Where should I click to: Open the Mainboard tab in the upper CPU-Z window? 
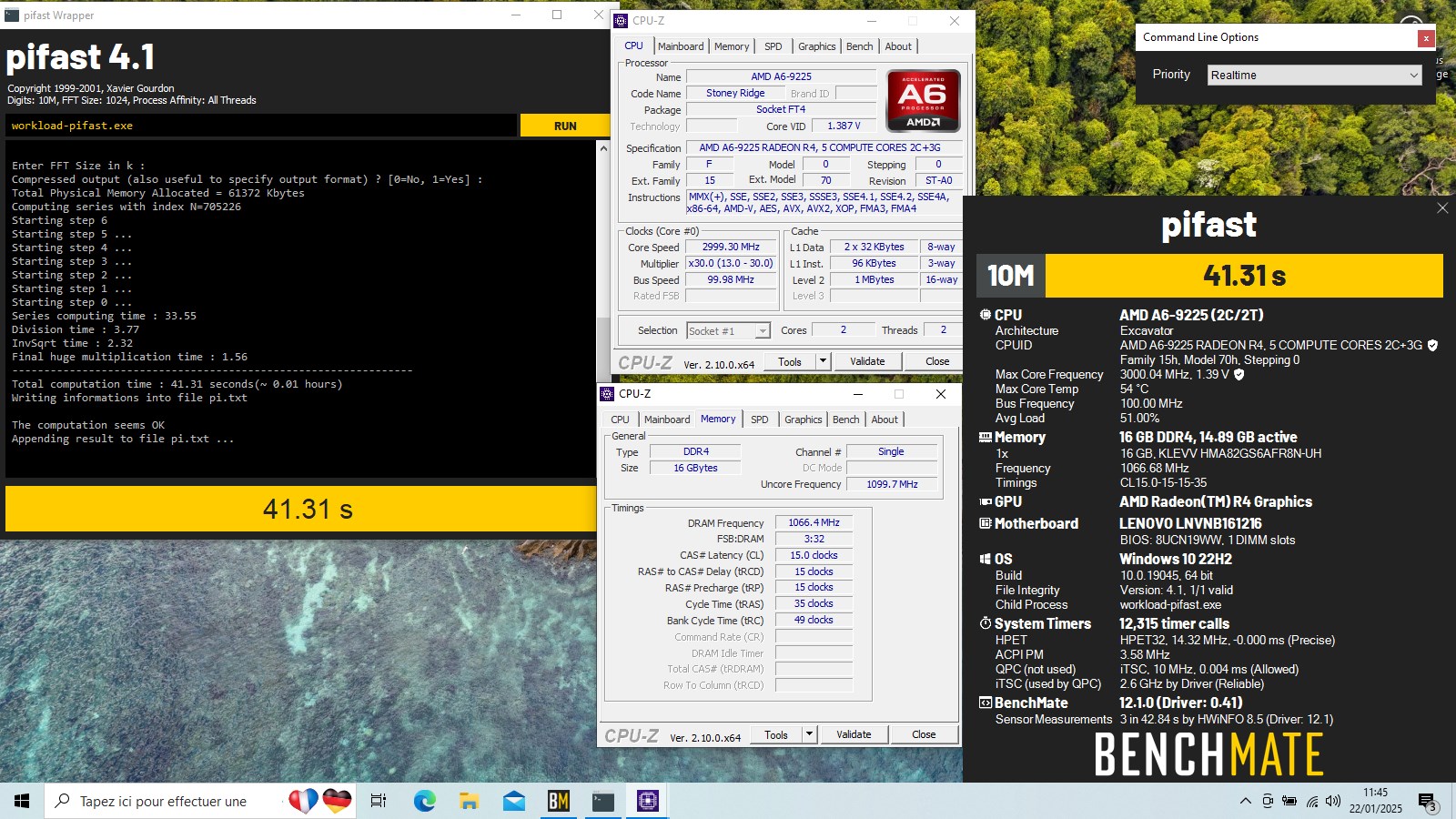[681, 46]
